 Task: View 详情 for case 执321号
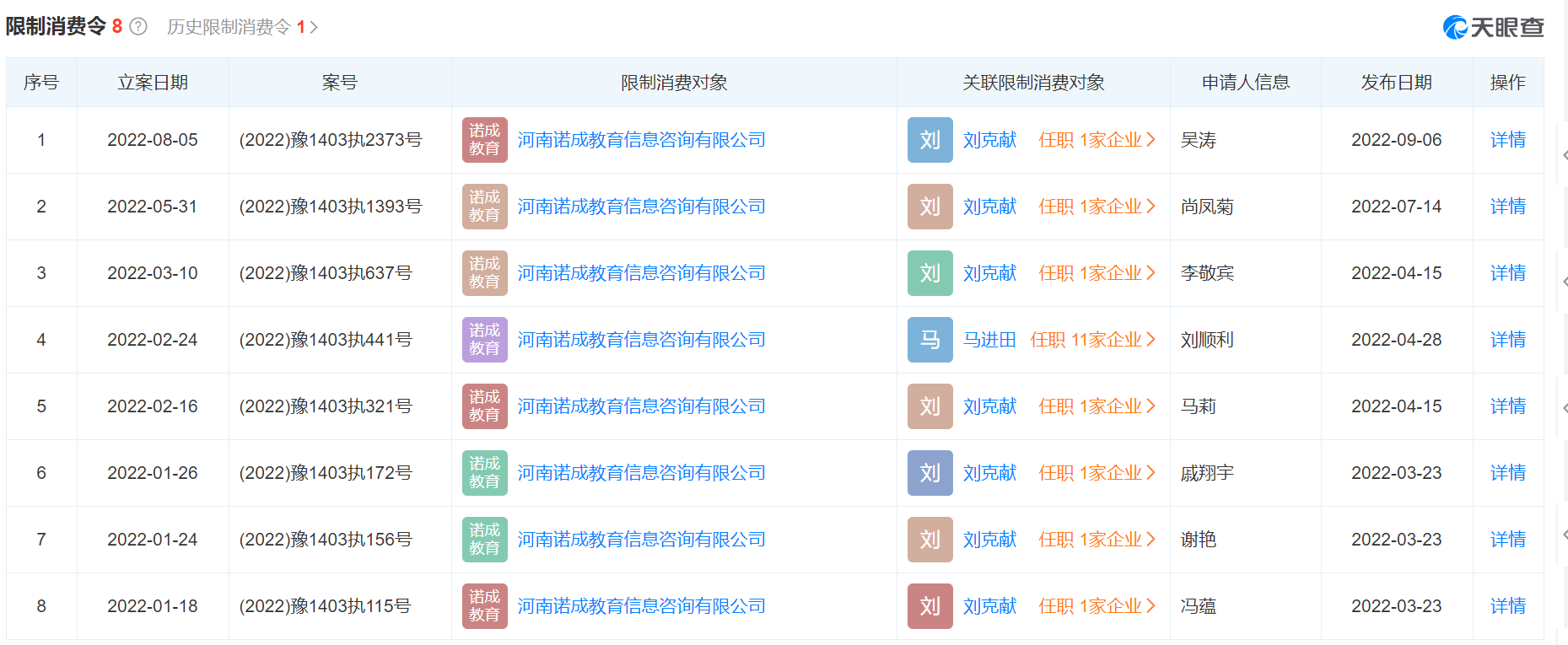pyautogui.click(x=1508, y=406)
